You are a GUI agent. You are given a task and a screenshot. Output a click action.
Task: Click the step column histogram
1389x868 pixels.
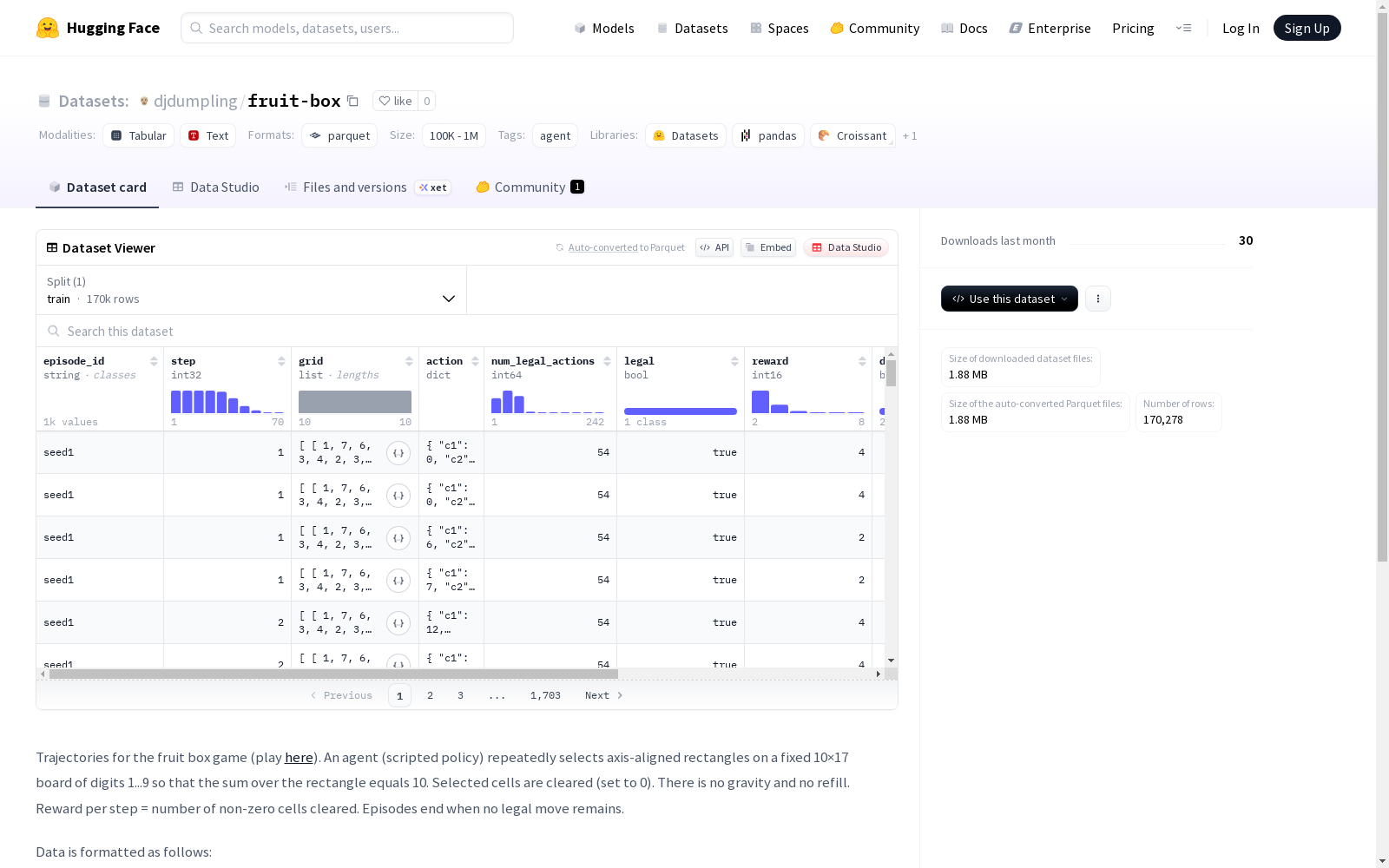[x=227, y=402]
